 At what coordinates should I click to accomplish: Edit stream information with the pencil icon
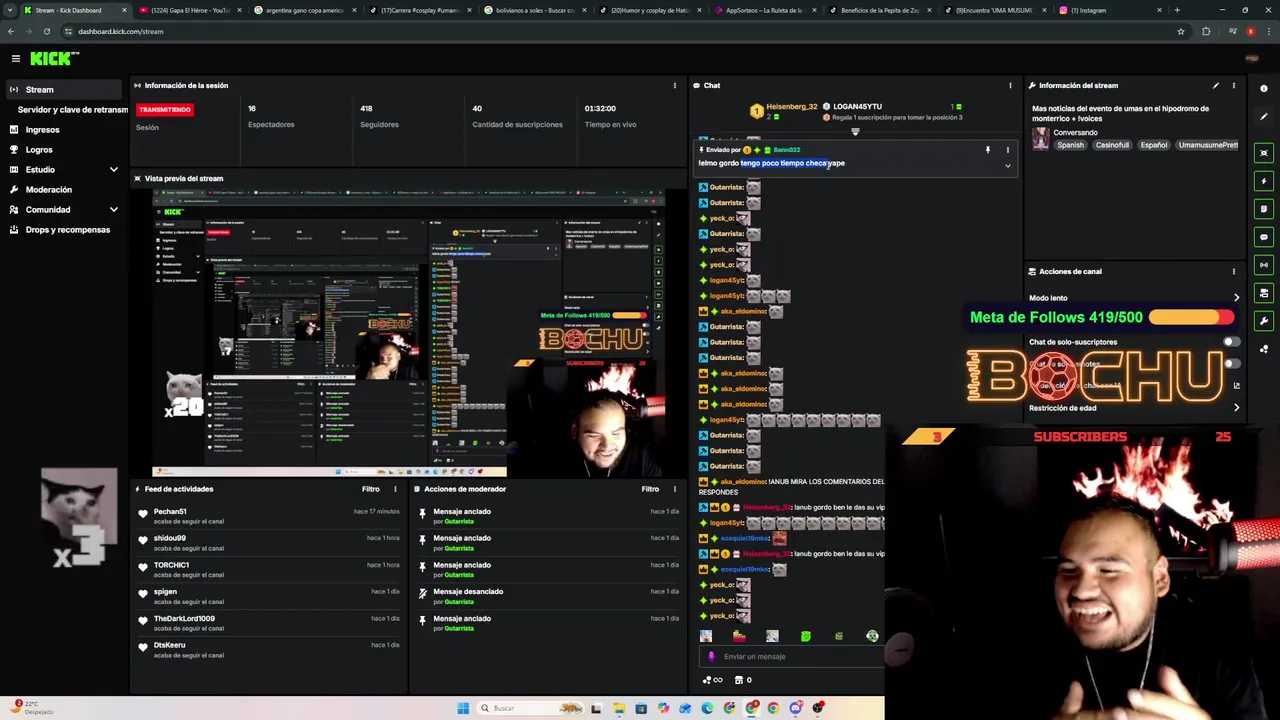point(1216,85)
